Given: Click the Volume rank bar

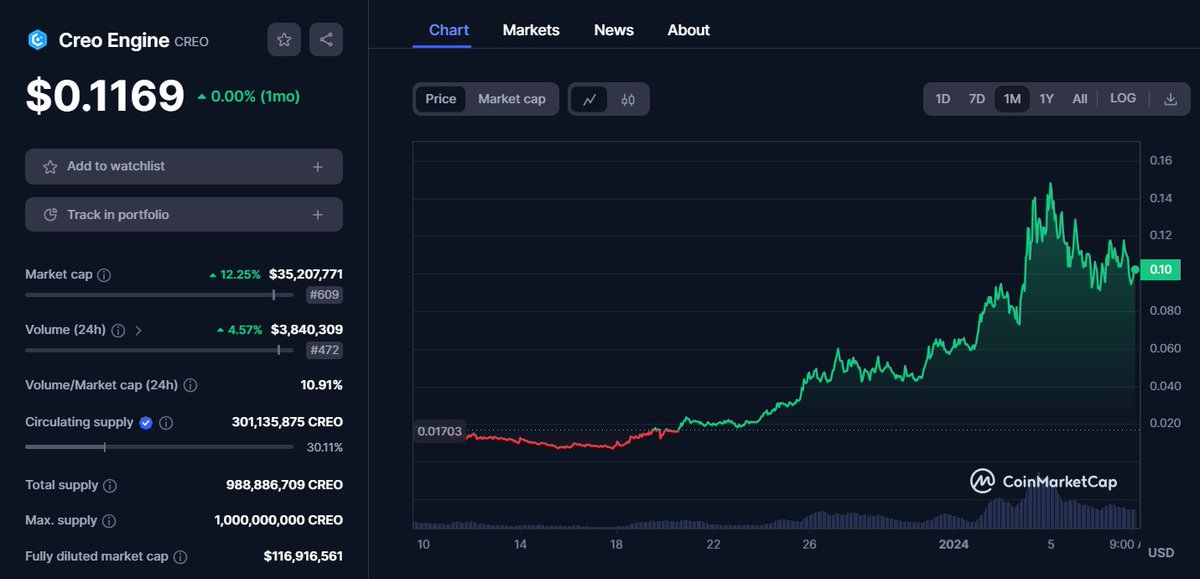Looking at the screenshot, I should pos(159,350).
